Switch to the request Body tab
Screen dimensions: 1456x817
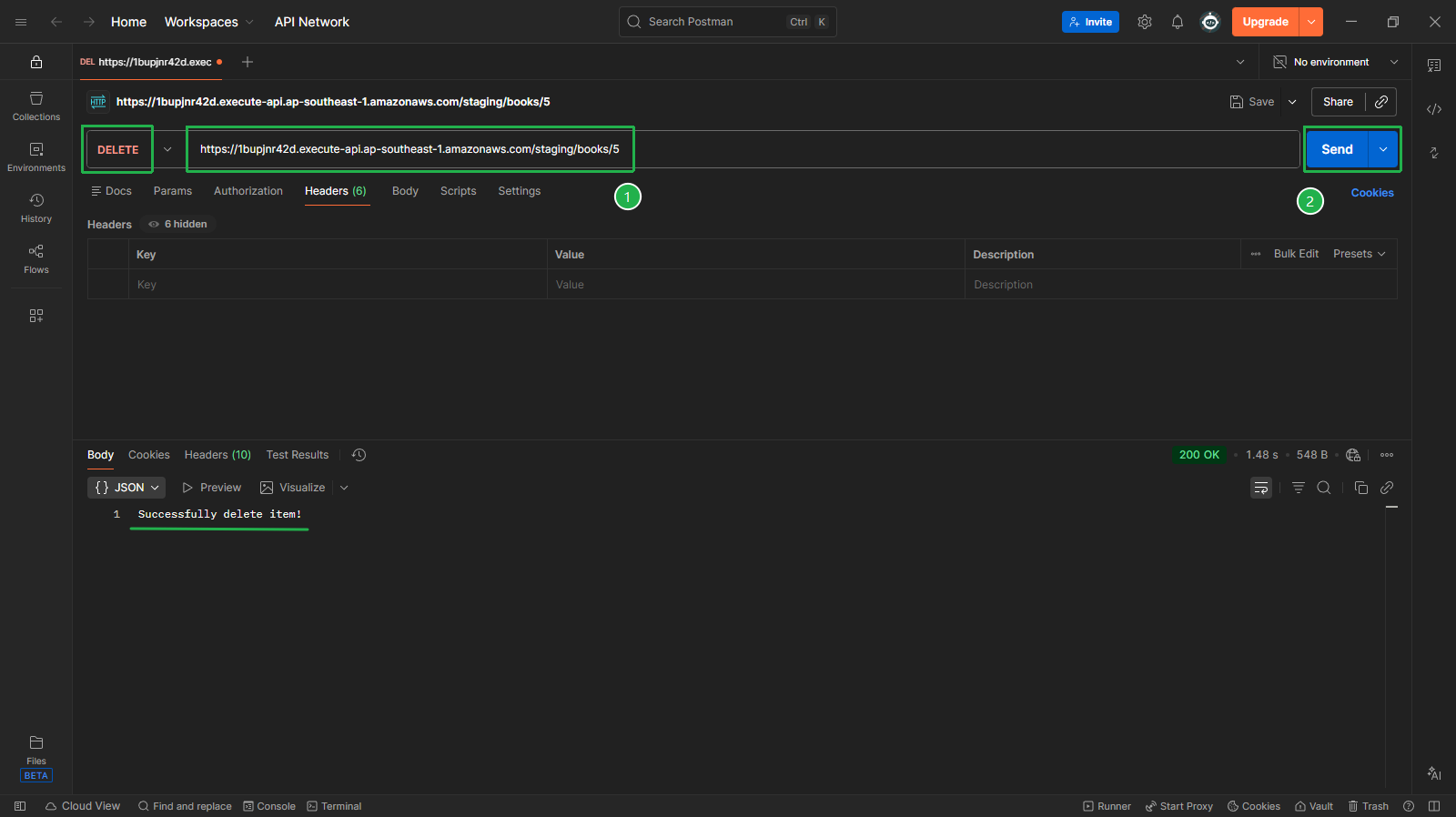tap(405, 191)
